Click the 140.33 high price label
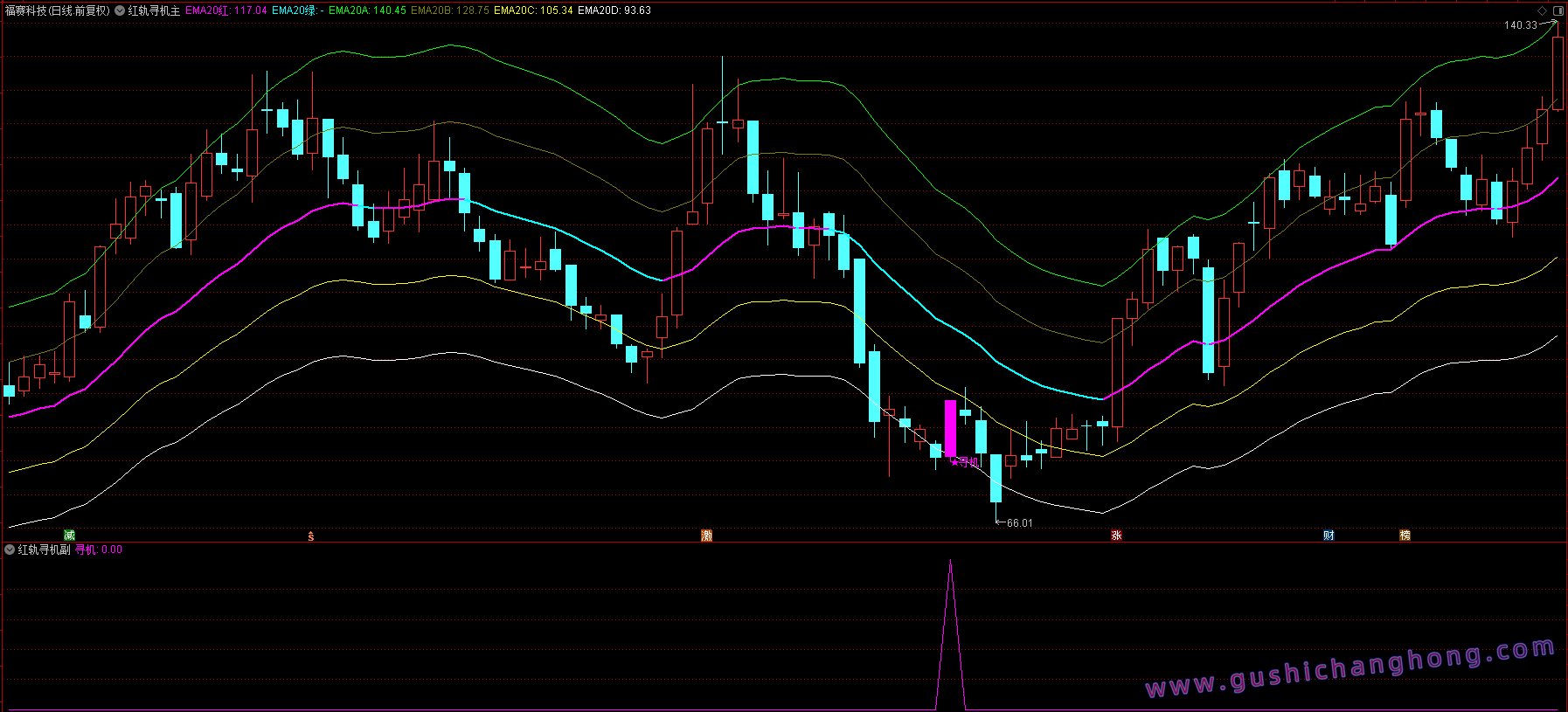This screenshot has height=712, width=1568. click(1520, 25)
